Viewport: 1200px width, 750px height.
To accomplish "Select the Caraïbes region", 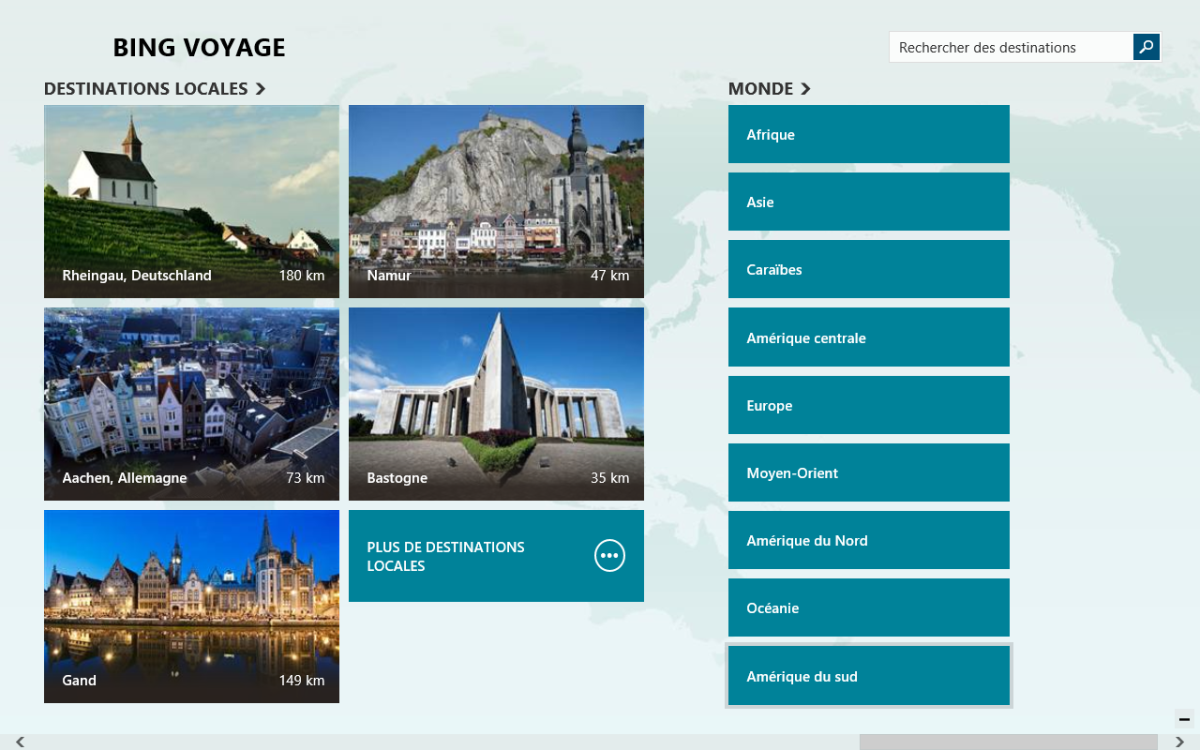I will [x=869, y=269].
